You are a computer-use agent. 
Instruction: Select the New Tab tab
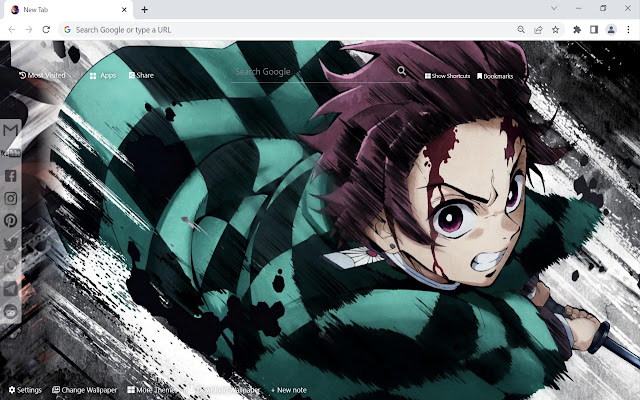(x=69, y=9)
